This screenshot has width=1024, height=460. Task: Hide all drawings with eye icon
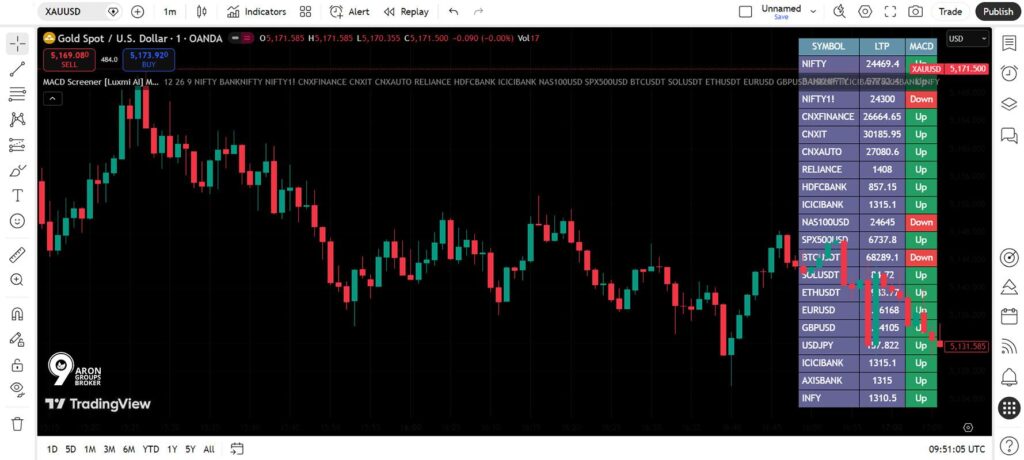click(x=18, y=389)
